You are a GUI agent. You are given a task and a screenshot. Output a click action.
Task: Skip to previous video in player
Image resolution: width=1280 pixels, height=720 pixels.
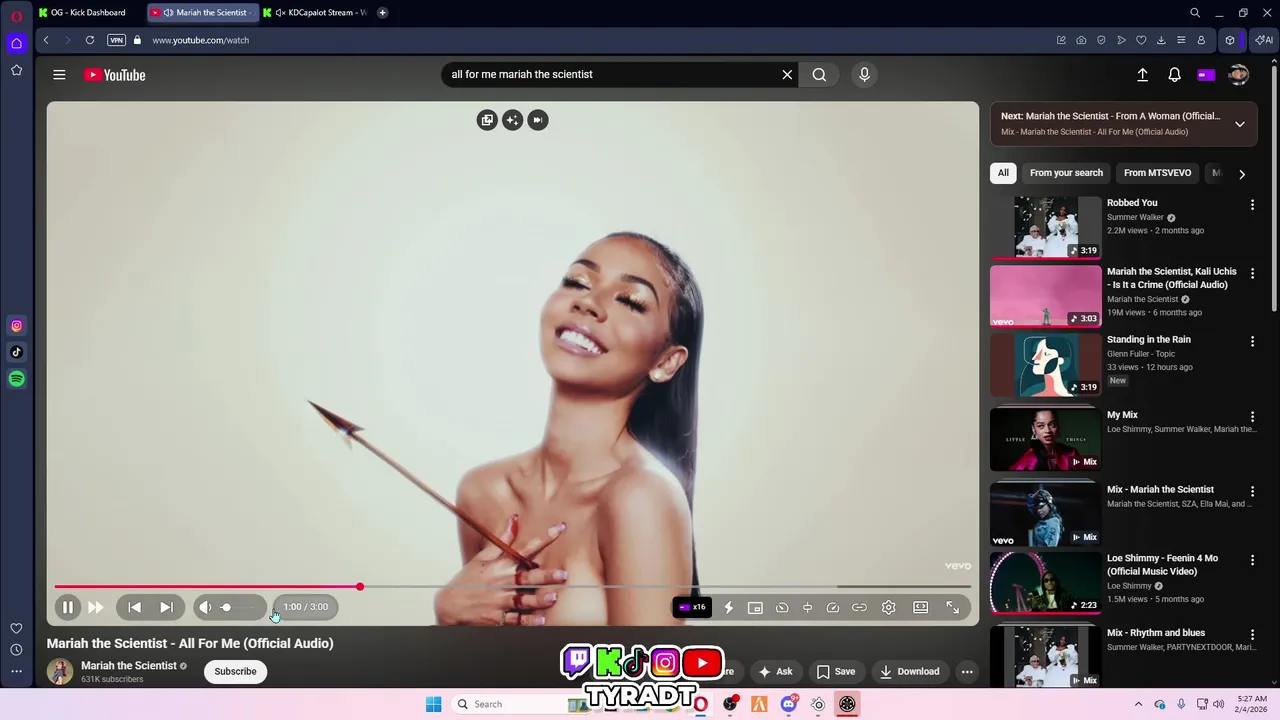click(x=134, y=607)
